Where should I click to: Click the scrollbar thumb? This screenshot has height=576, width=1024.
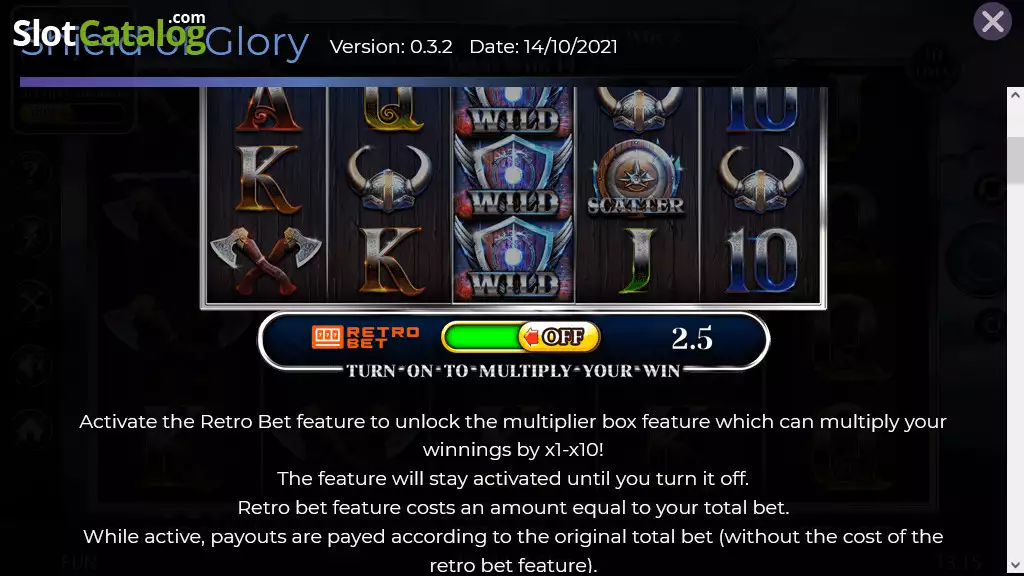coord(1015,160)
